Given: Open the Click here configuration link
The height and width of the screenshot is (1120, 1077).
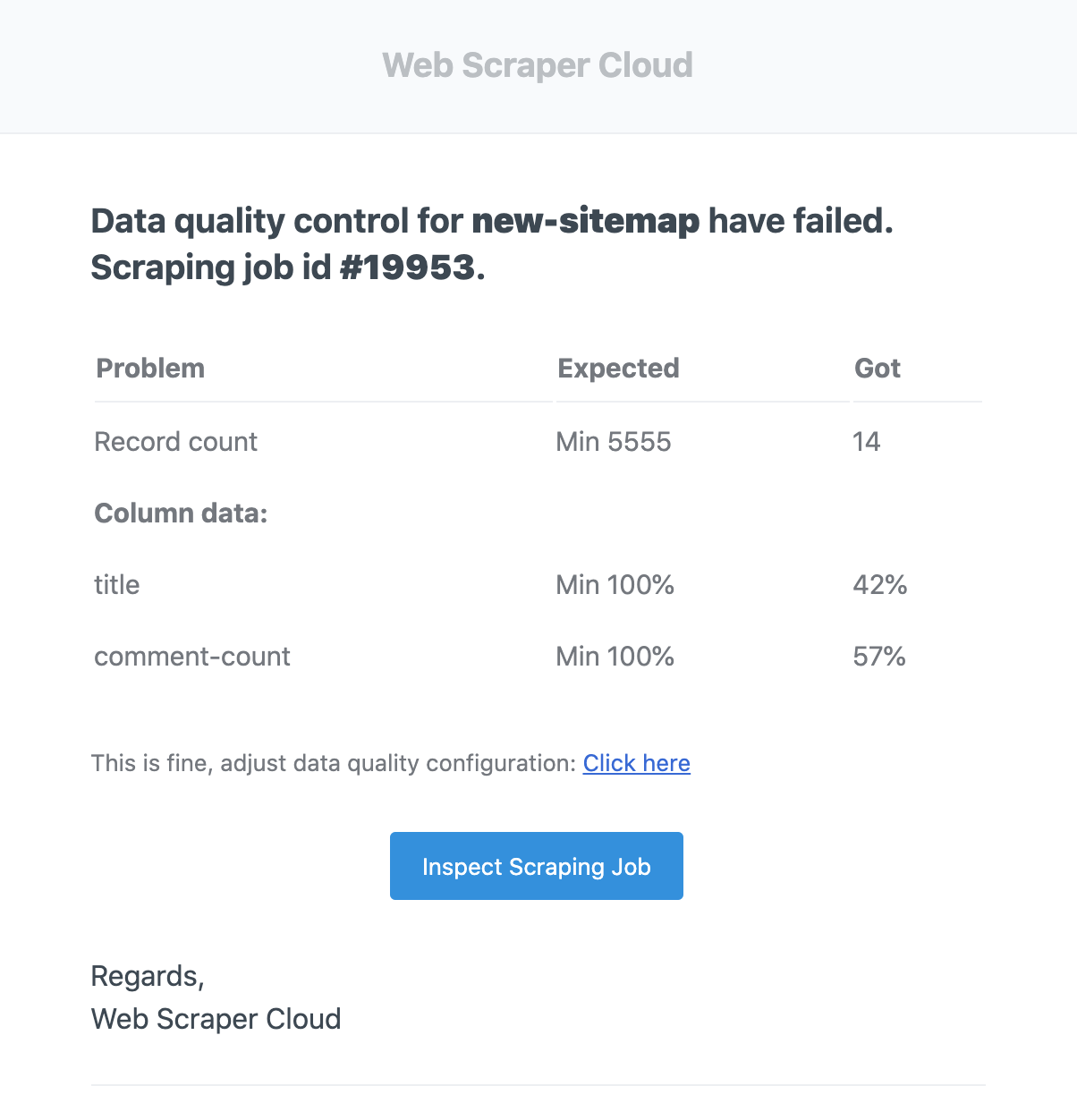Looking at the screenshot, I should pyautogui.click(x=636, y=763).
